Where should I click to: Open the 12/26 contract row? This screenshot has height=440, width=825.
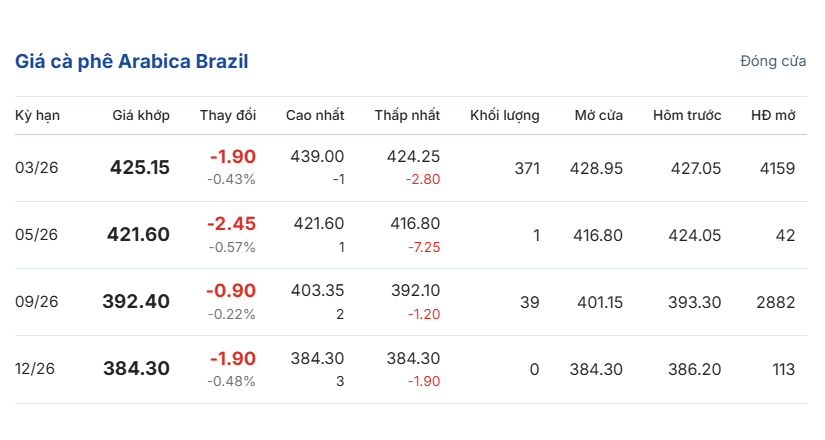[37, 369]
